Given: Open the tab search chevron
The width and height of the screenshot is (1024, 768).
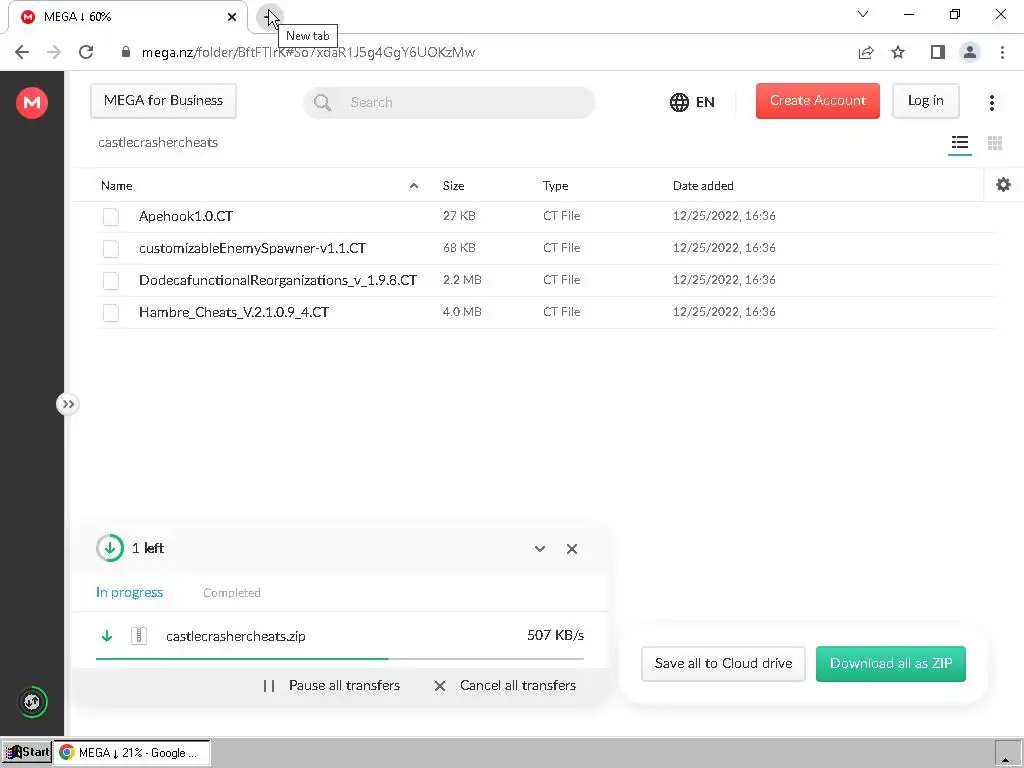Looking at the screenshot, I should (x=863, y=14).
